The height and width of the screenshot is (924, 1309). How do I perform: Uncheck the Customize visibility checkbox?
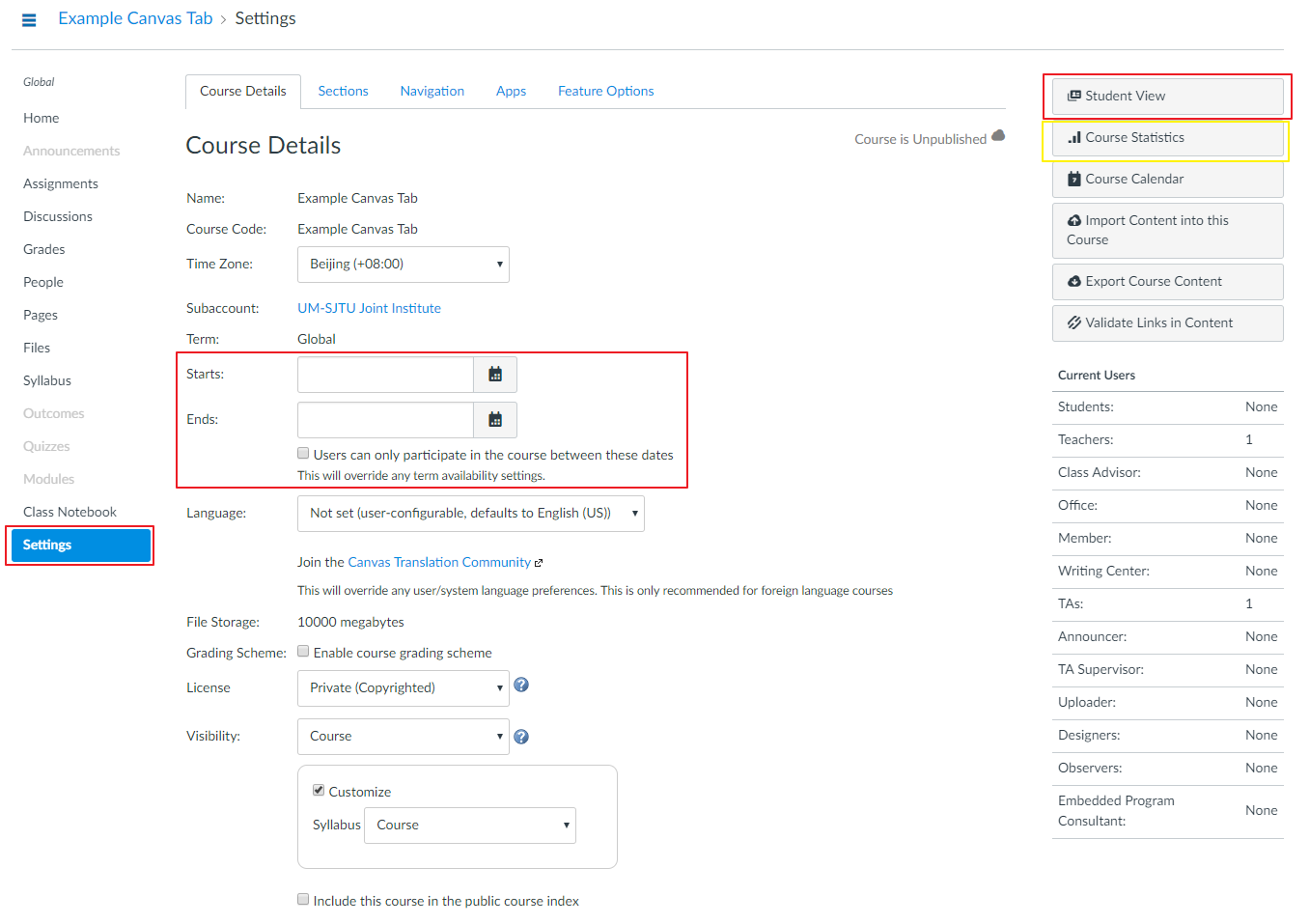click(319, 790)
